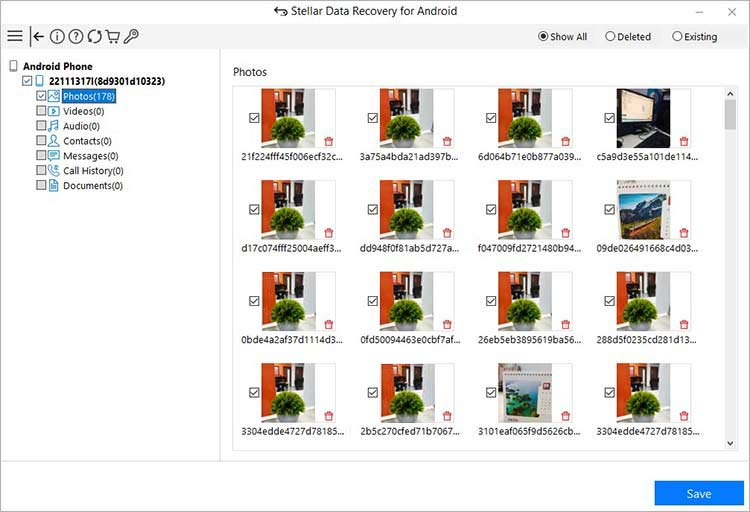Click trash icon on photo 21f224fff45f006ecf32c
Viewport: 750px width, 512px height.
tap(328, 141)
